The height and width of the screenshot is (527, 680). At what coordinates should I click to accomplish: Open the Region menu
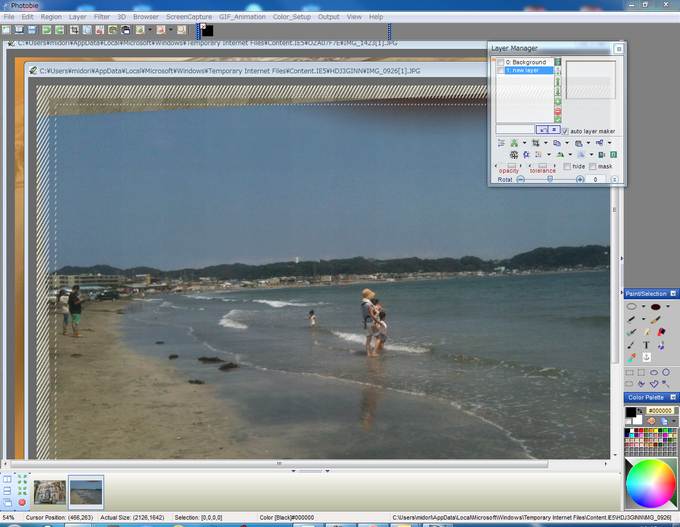coord(51,17)
